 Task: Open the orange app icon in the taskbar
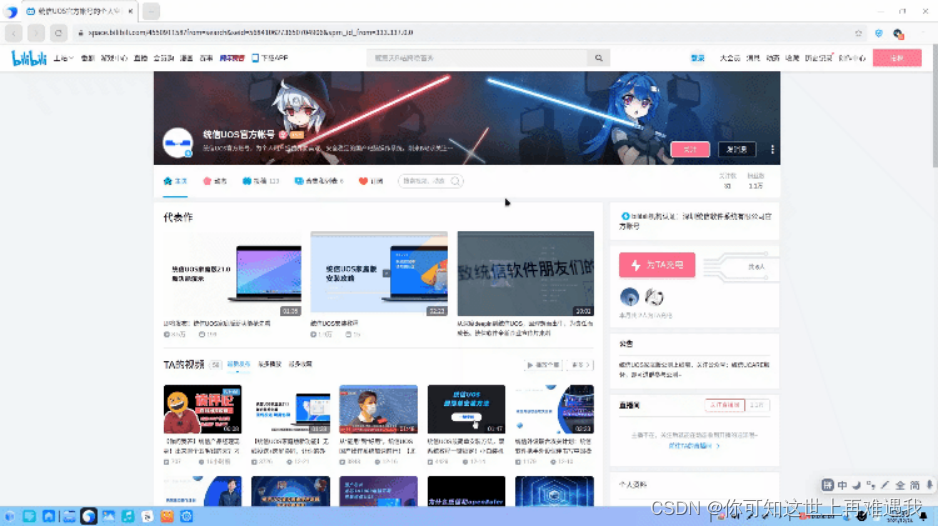point(167,516)
